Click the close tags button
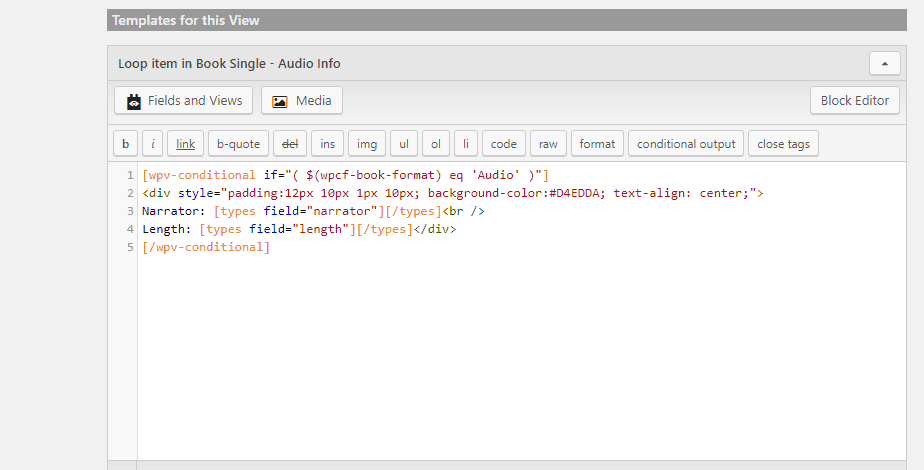The height and width of the screenshot is (470, 924). tap(783, 144)
